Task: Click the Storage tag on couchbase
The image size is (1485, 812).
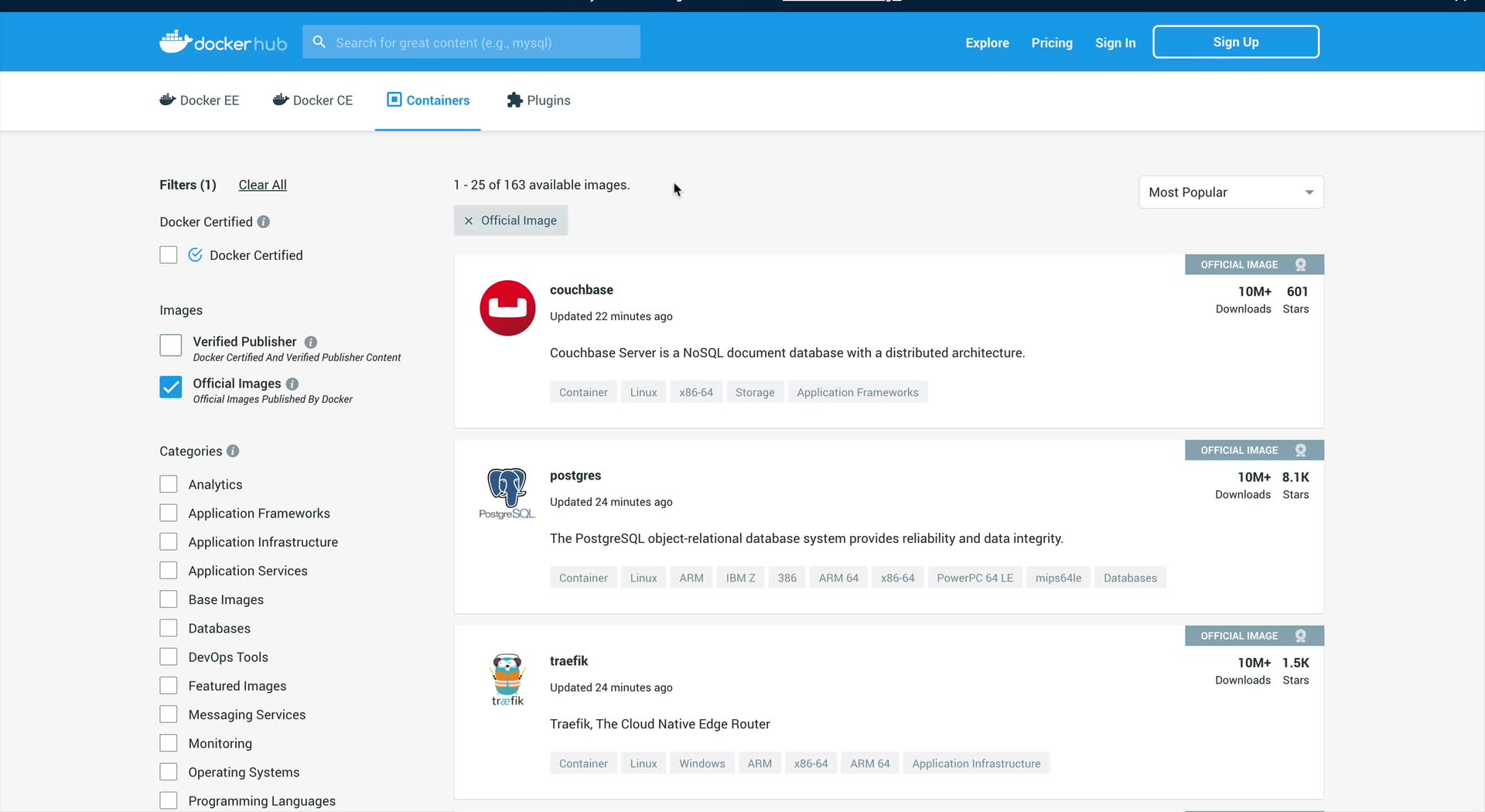Action: (x=755, y=392)
